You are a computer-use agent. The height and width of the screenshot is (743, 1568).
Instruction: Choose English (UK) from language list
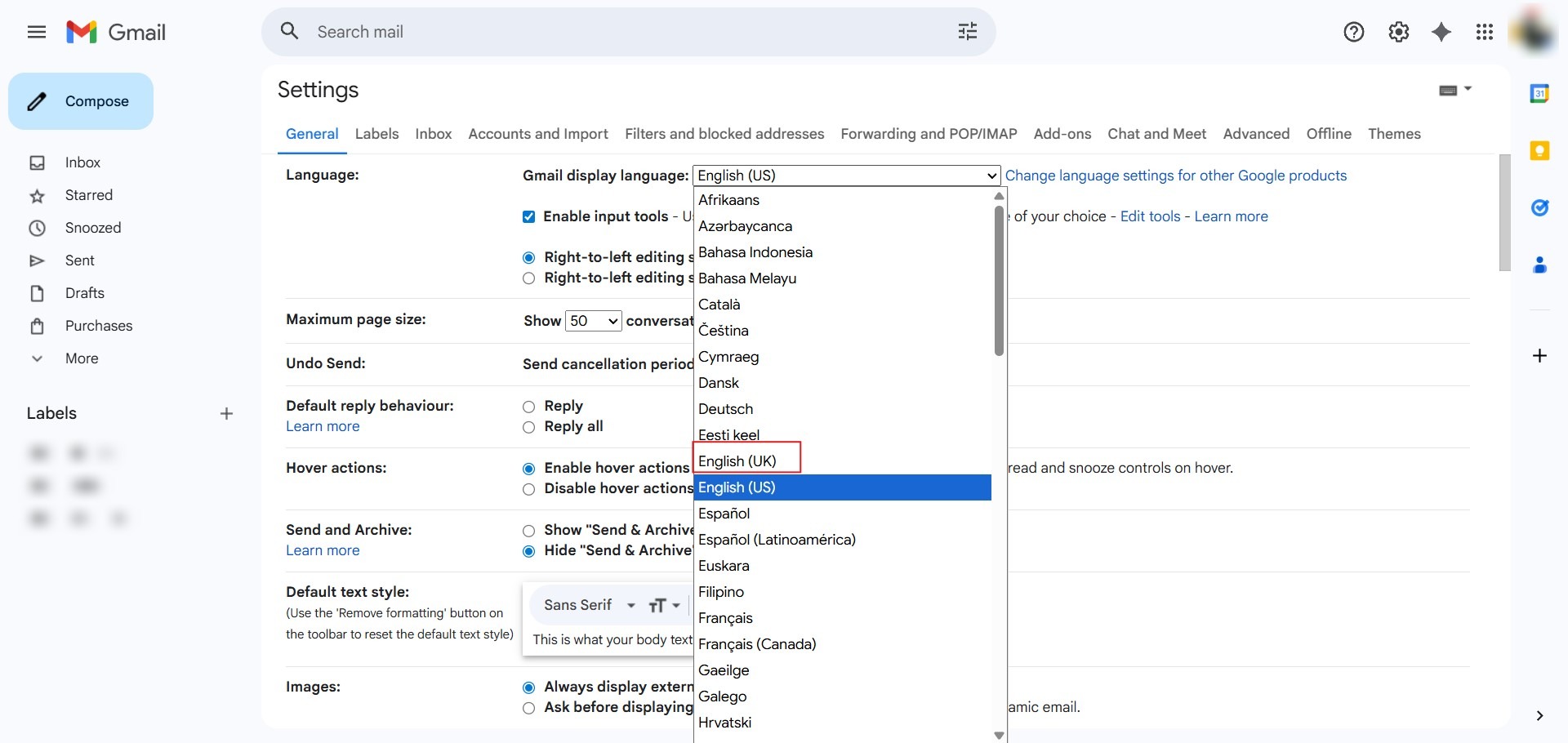pyautogui.click(x=737, y=461)
